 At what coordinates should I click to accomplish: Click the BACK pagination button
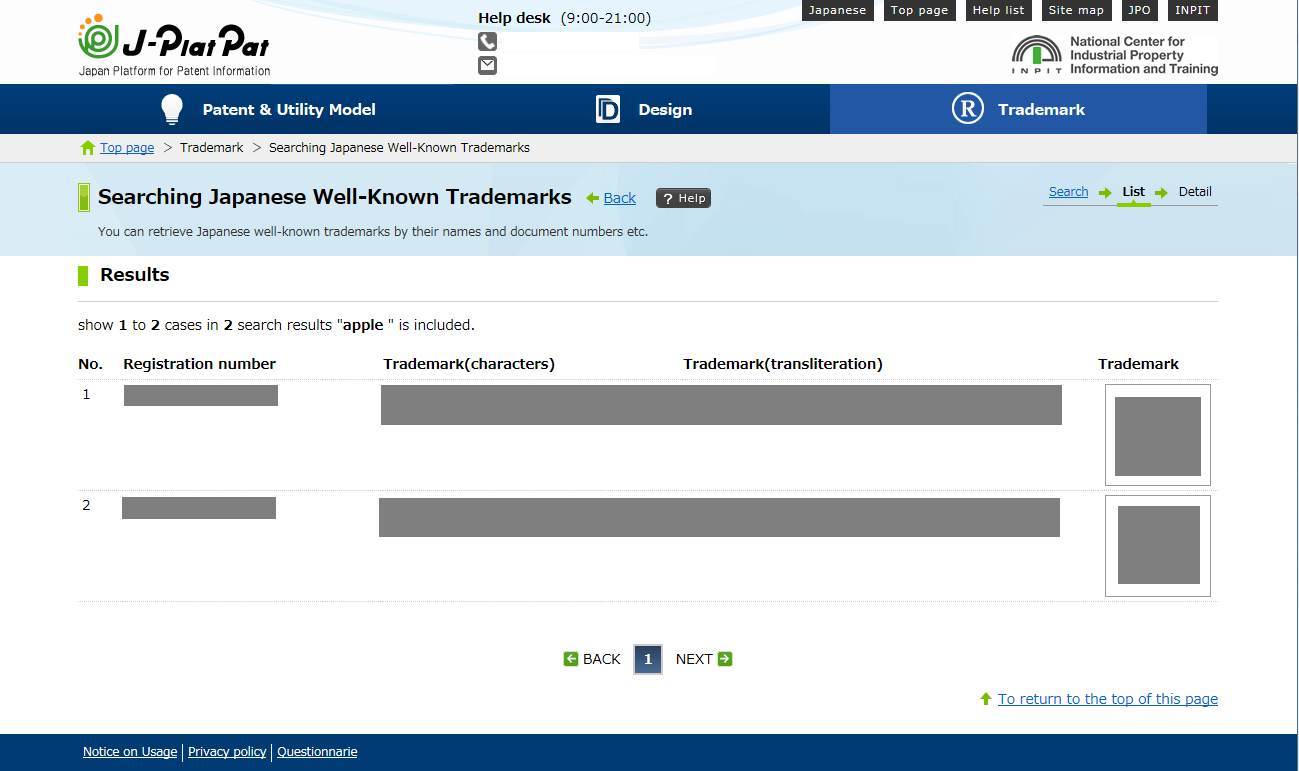[x=593, y=659]
